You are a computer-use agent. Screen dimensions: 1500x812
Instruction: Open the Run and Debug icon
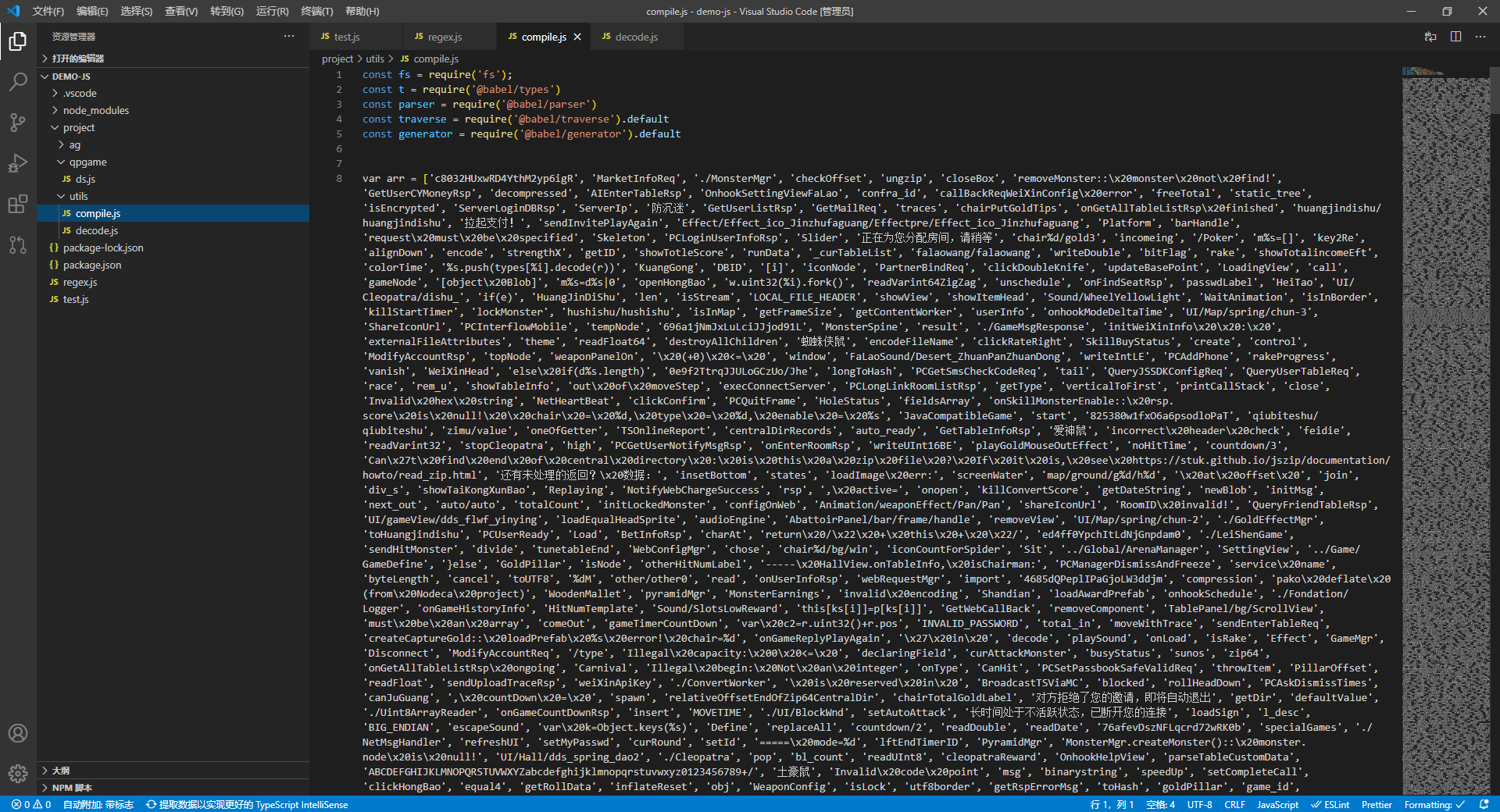[18, 163]
